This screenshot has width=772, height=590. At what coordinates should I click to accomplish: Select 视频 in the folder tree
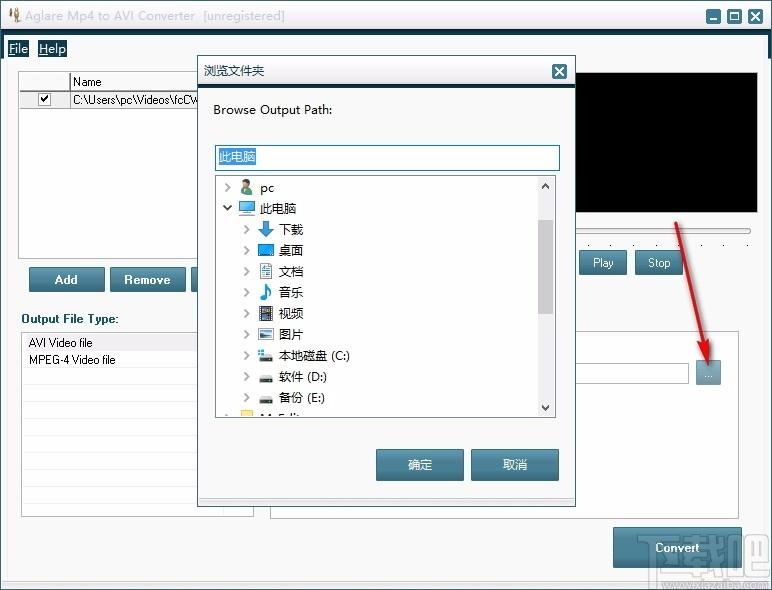tap(290, 313)
